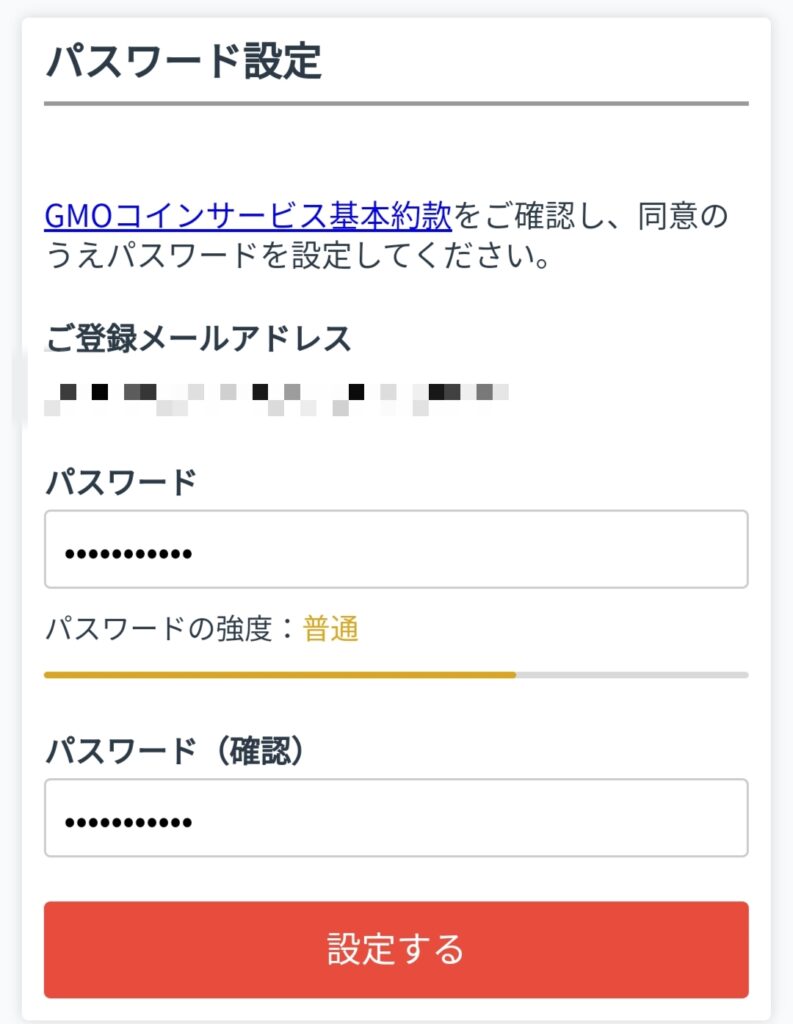The height and width of the screenshot is (1024, 793).
Task: Tap the red 設定する submit button text
Action: [x=396, y=951]
